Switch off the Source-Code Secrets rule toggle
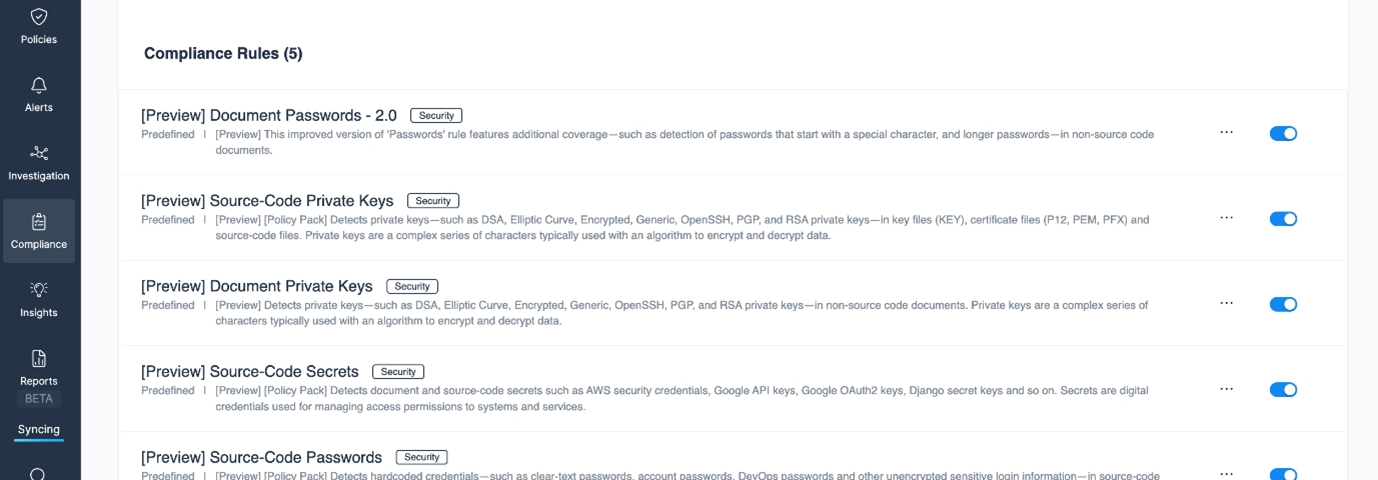Screen dimensions: 1378x480 (x=1283, y=390)
